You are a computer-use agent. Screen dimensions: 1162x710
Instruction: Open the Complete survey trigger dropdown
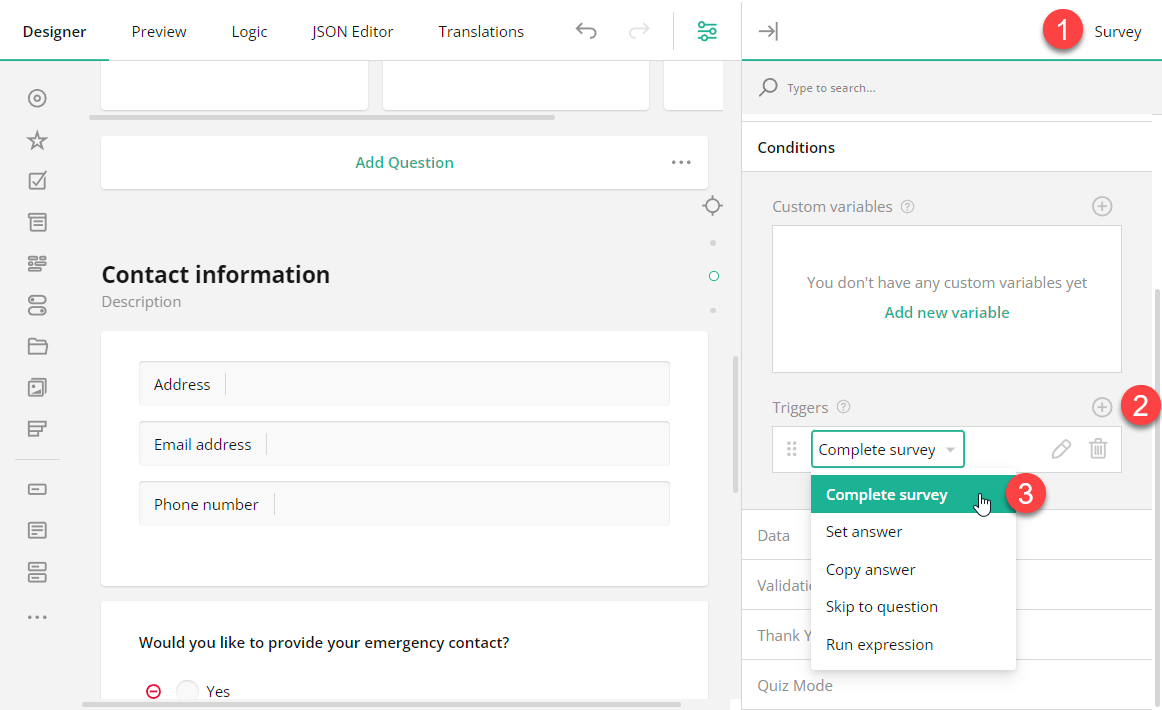pyautogui.click(x=886, y=449)
